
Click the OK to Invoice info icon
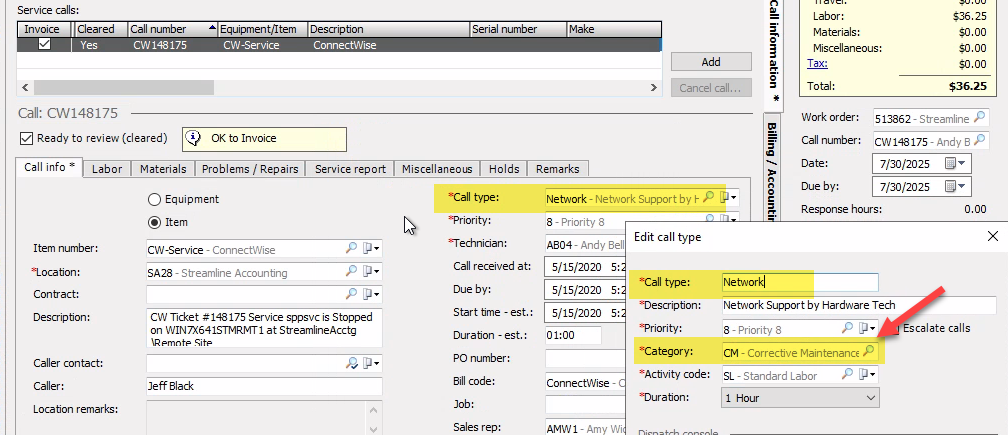point(195,139)
